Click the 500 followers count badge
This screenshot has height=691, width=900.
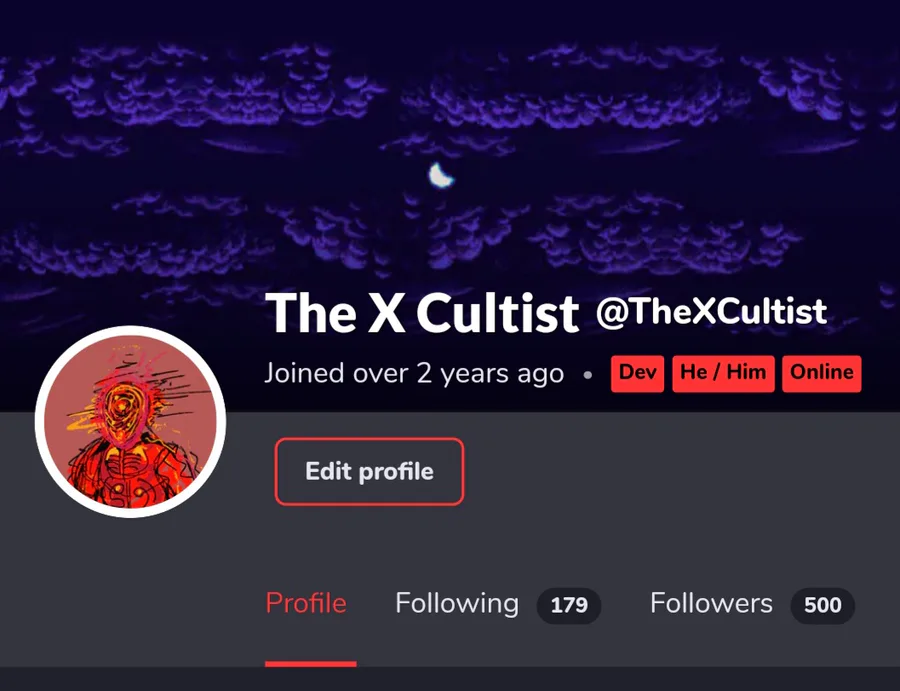pos(823,605)
